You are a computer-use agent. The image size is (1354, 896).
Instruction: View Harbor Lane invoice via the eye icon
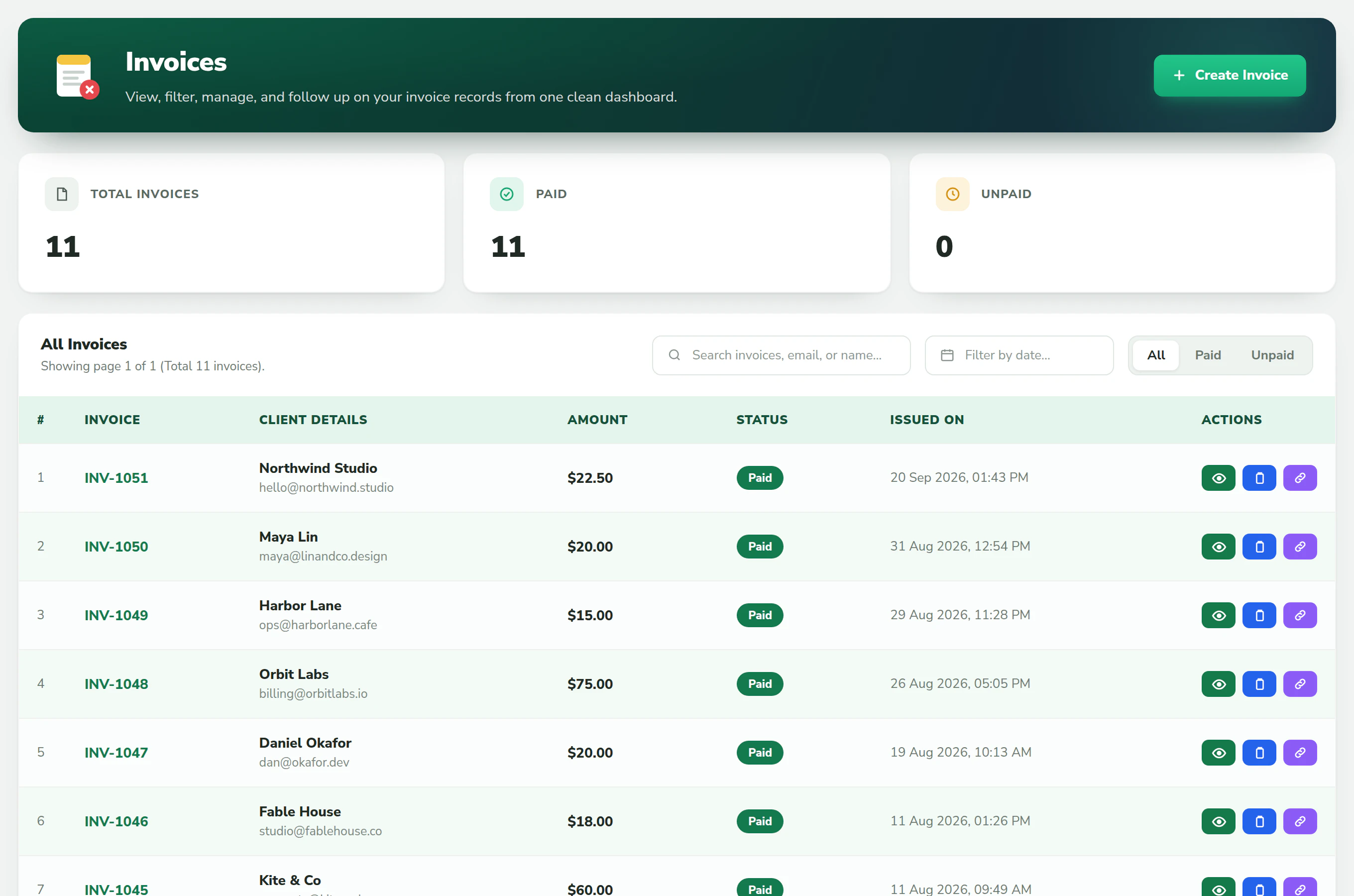tap(1218, 615)
